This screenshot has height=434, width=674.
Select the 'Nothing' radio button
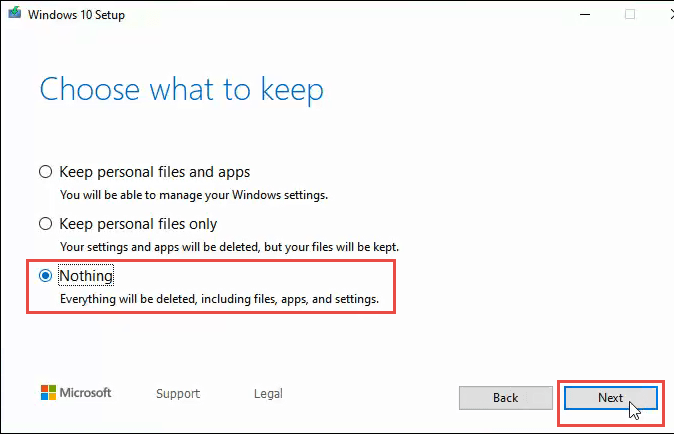[45, 275]
